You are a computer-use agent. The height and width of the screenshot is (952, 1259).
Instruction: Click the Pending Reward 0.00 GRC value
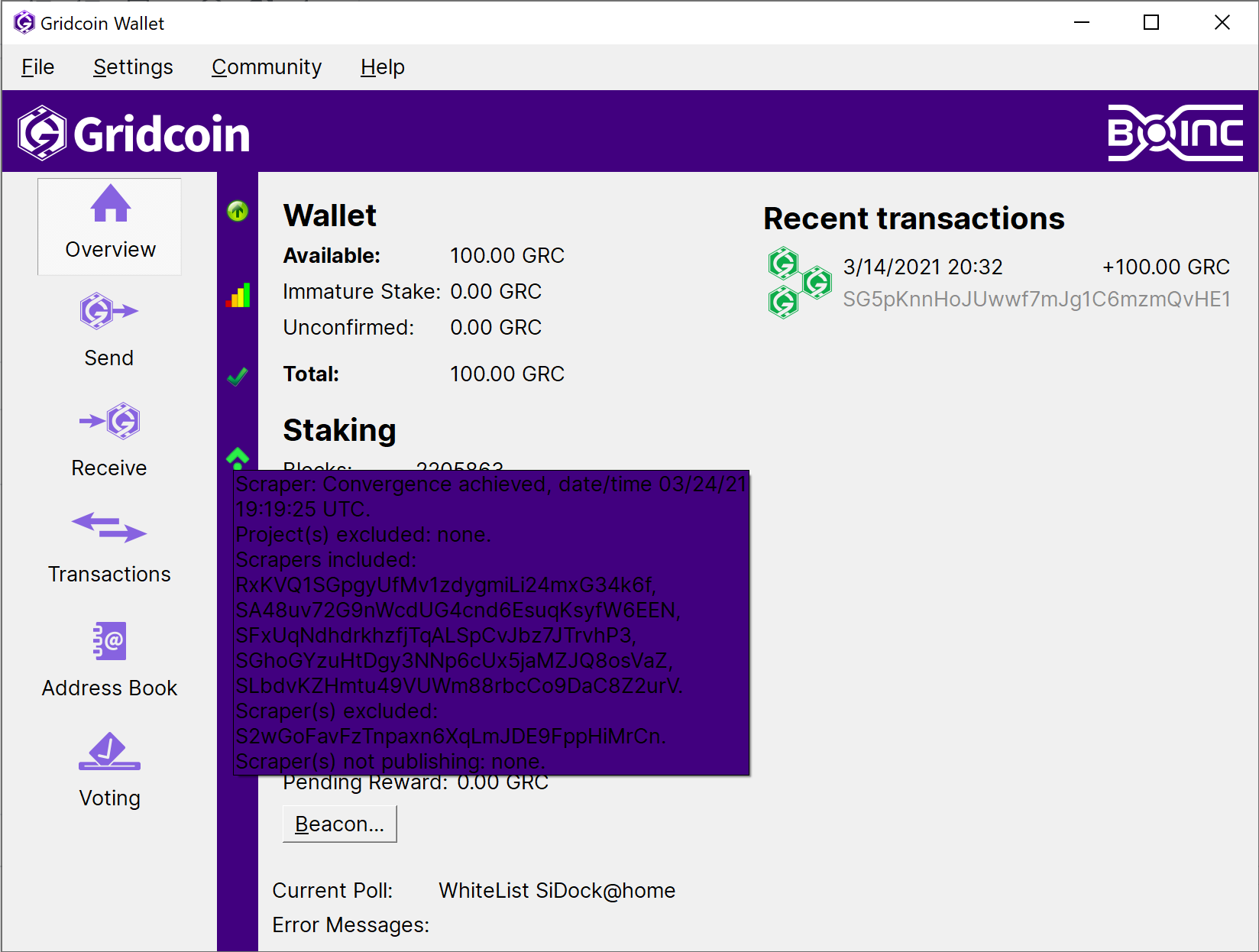pos(503,783)
